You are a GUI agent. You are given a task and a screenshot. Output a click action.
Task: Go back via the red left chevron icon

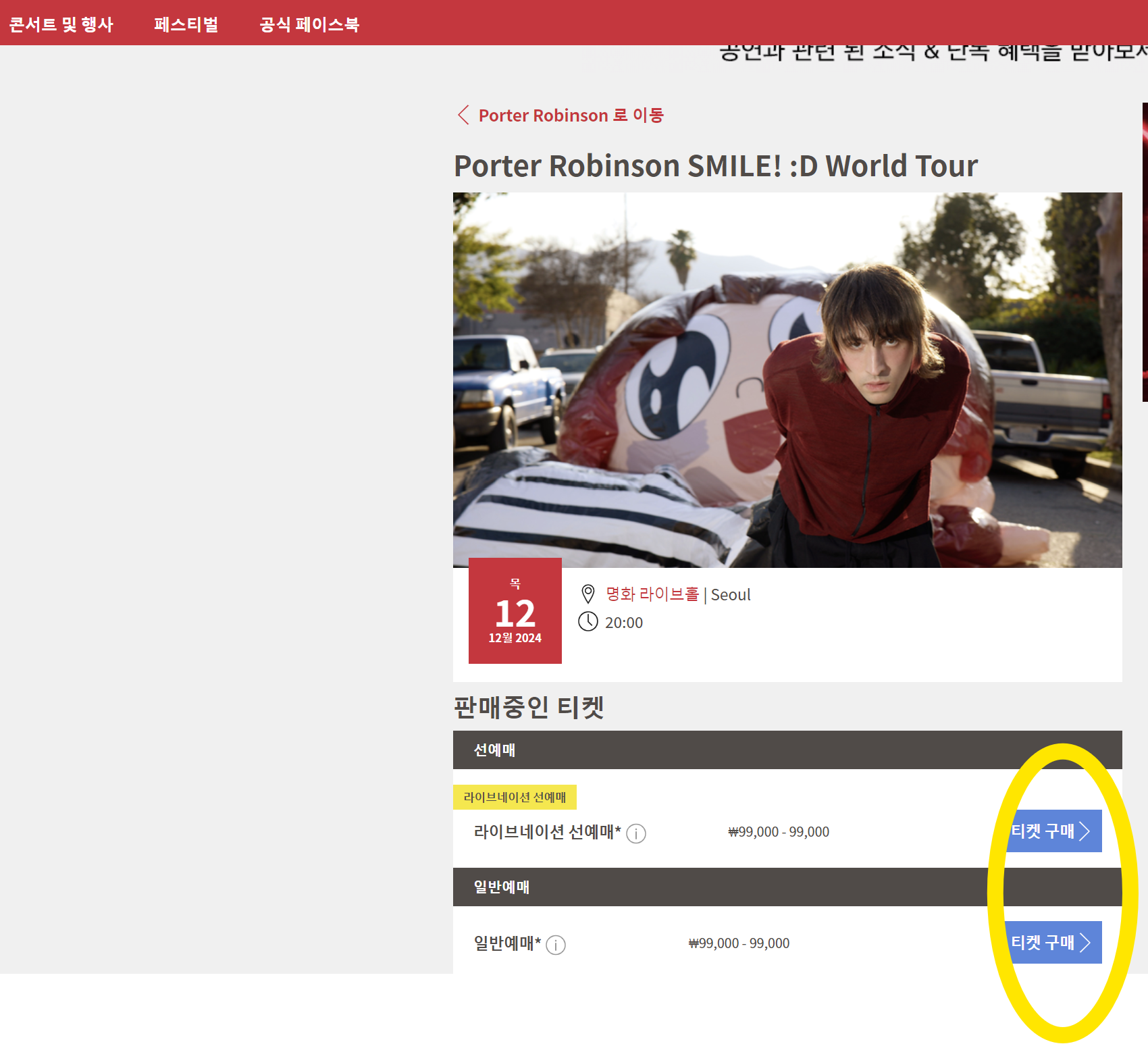[x=463, y=115]
